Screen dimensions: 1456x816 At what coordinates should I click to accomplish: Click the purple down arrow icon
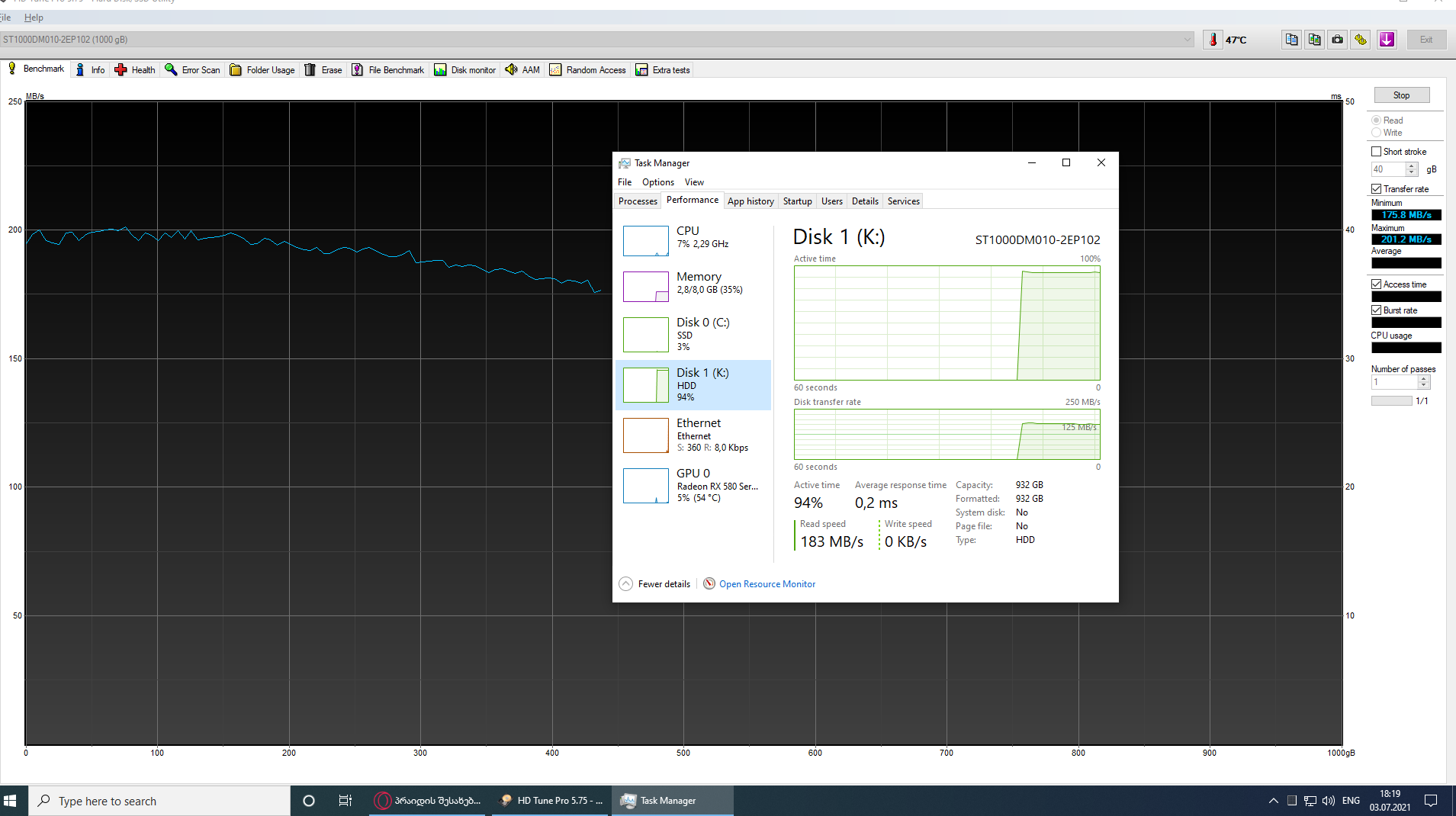click(x=1387, y=40)
